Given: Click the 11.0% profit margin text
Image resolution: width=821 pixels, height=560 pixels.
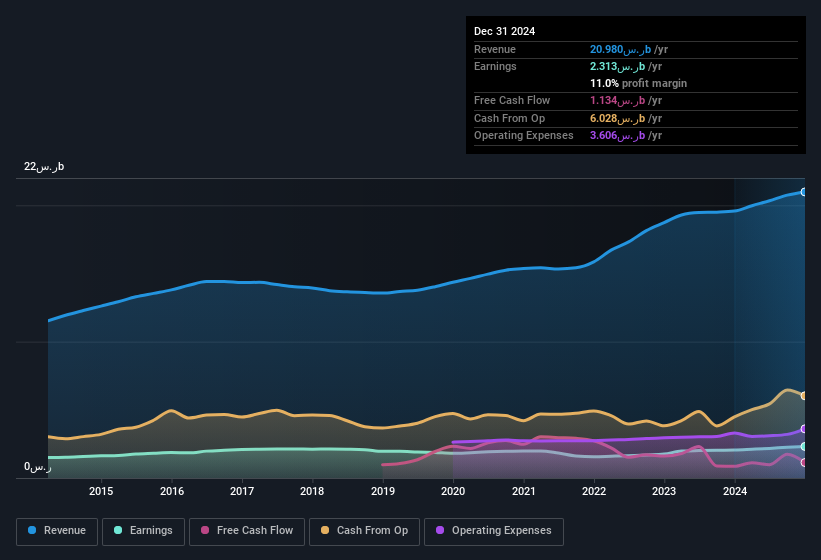Looking at the screenshot, I should pyautogui.click(x=638, y=83).
